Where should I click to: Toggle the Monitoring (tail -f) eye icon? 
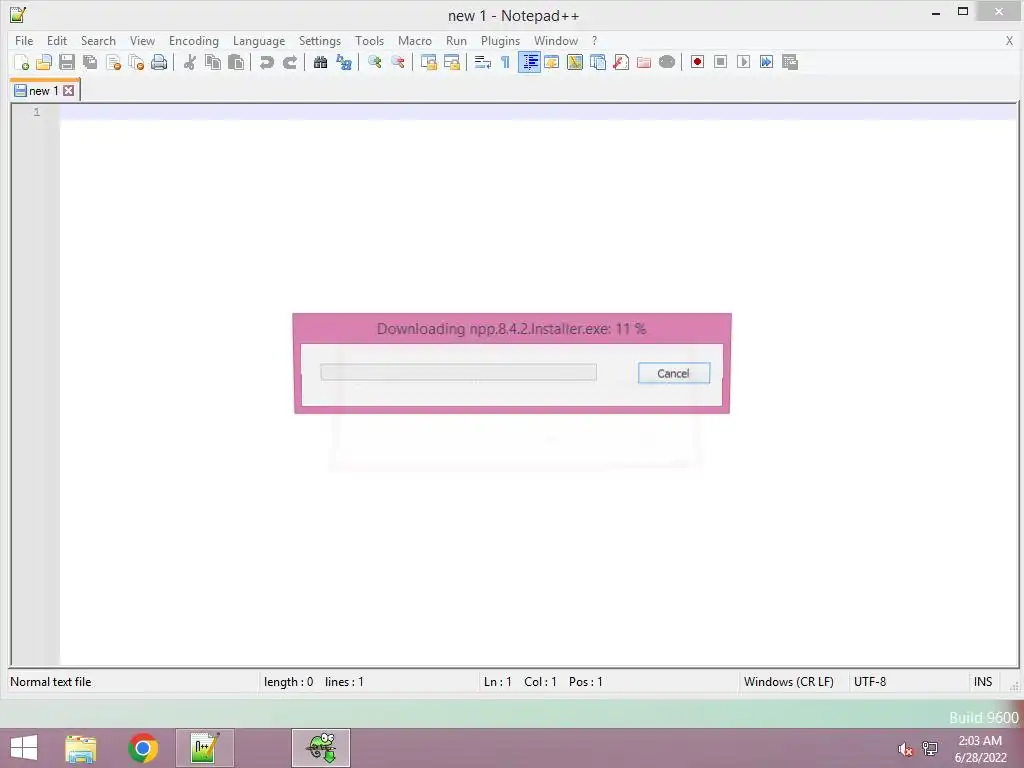tap(667, 62)
